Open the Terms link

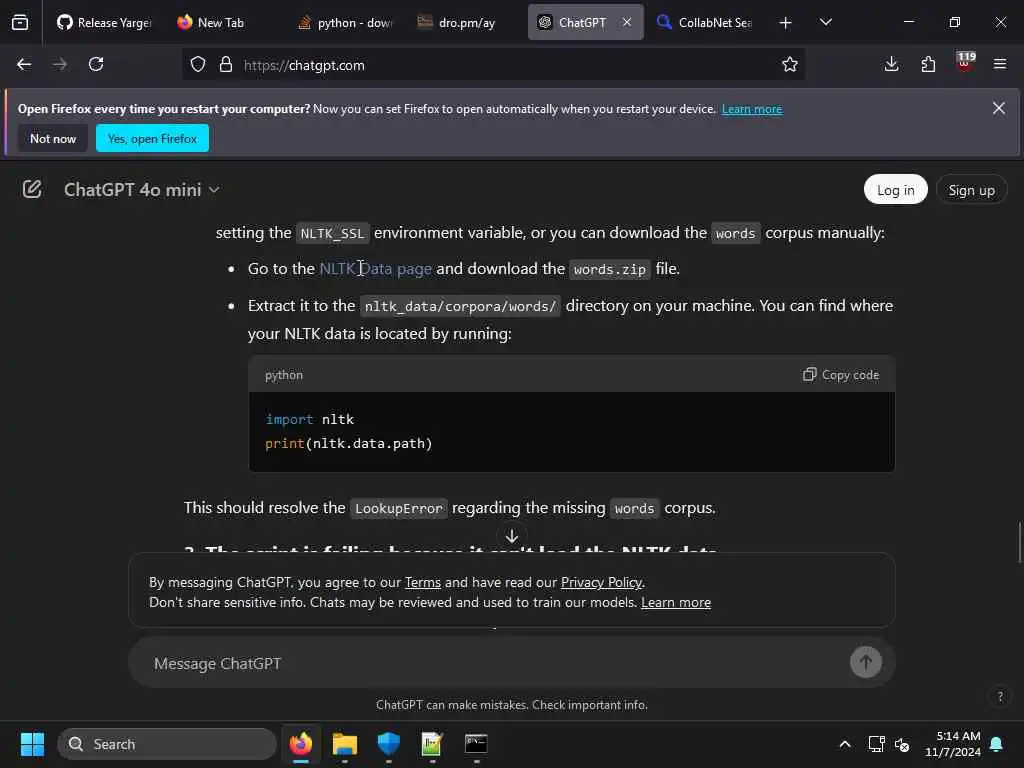coord(423,583)
